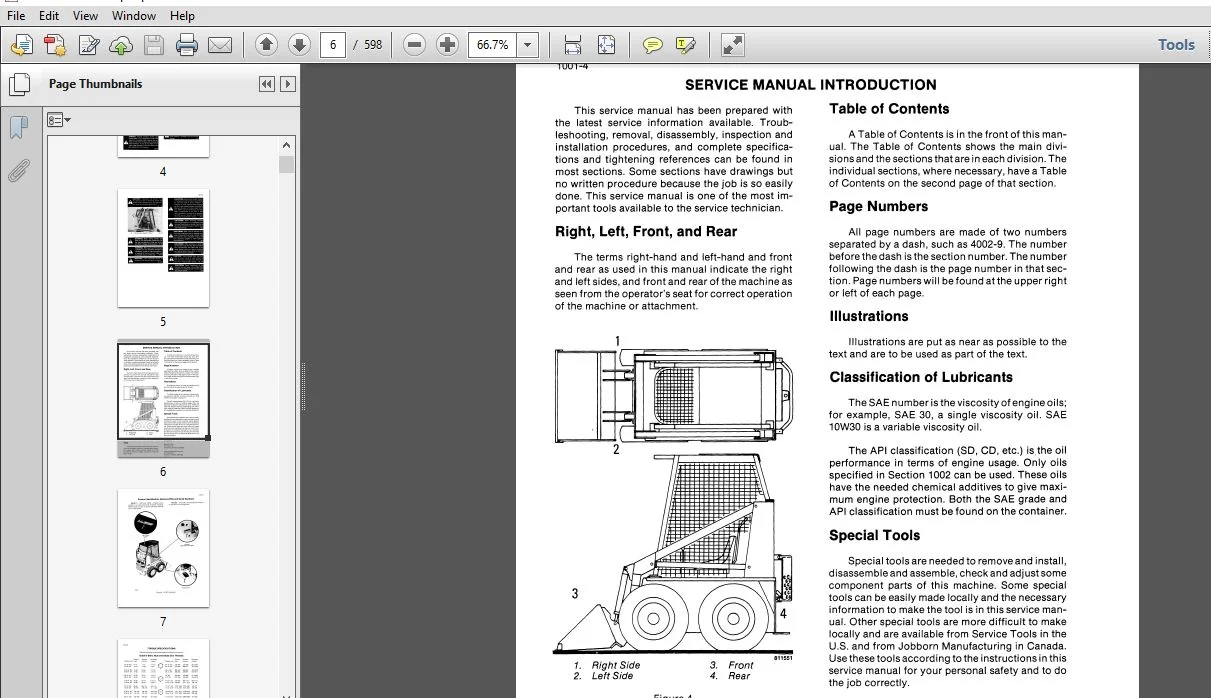This screenshot has height=698, width=1211.
Task: Select the highlight text tool
Action: pos(686,45)
